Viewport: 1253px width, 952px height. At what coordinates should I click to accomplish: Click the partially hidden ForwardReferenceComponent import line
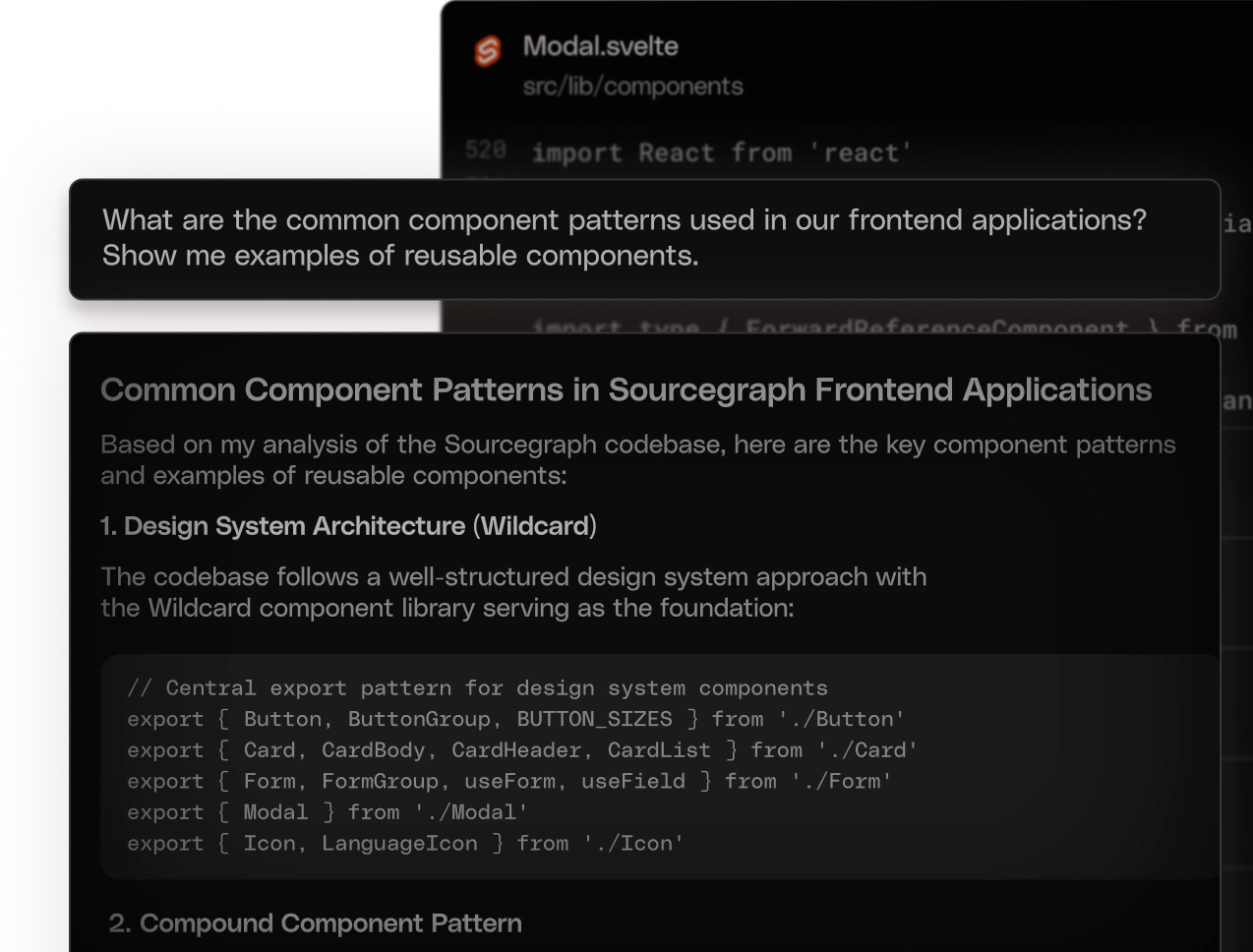pos(883,327)
